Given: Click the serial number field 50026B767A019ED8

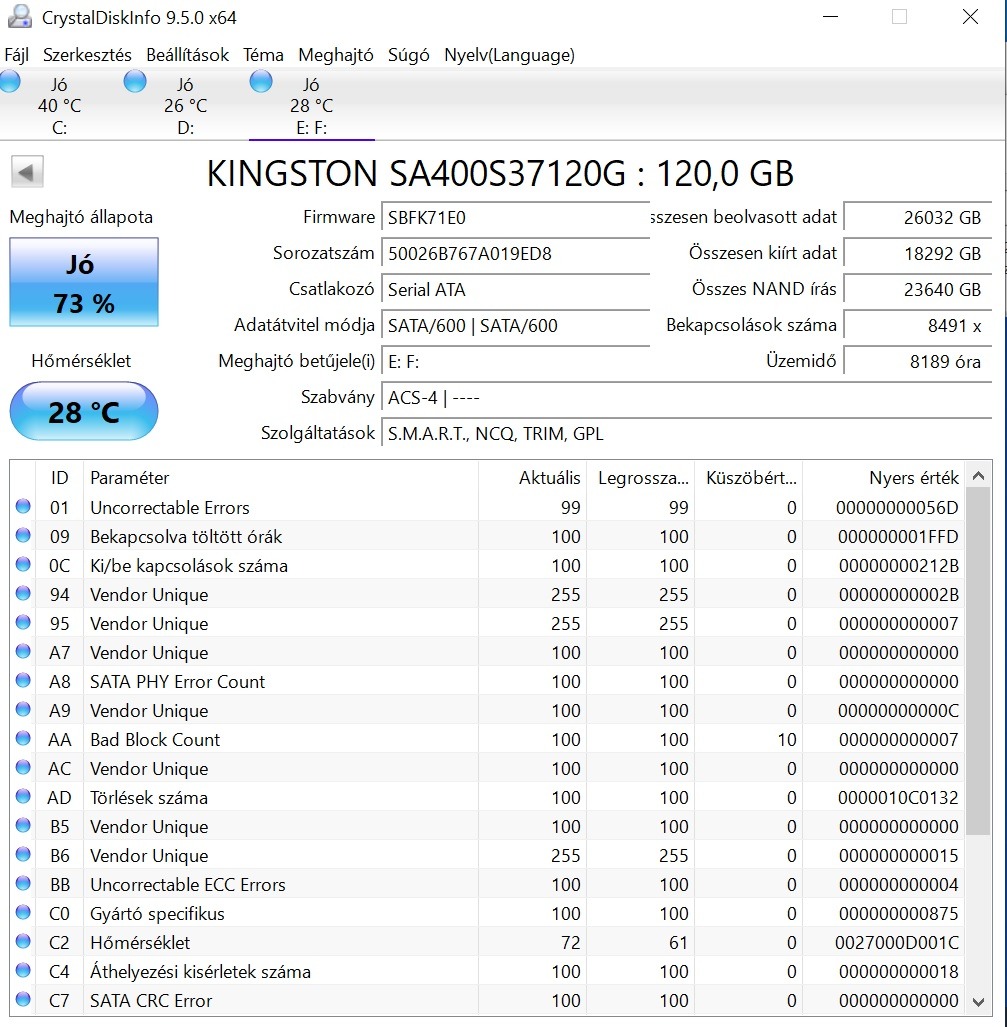Looking at the screenshot, I should [x=516, y=253].
